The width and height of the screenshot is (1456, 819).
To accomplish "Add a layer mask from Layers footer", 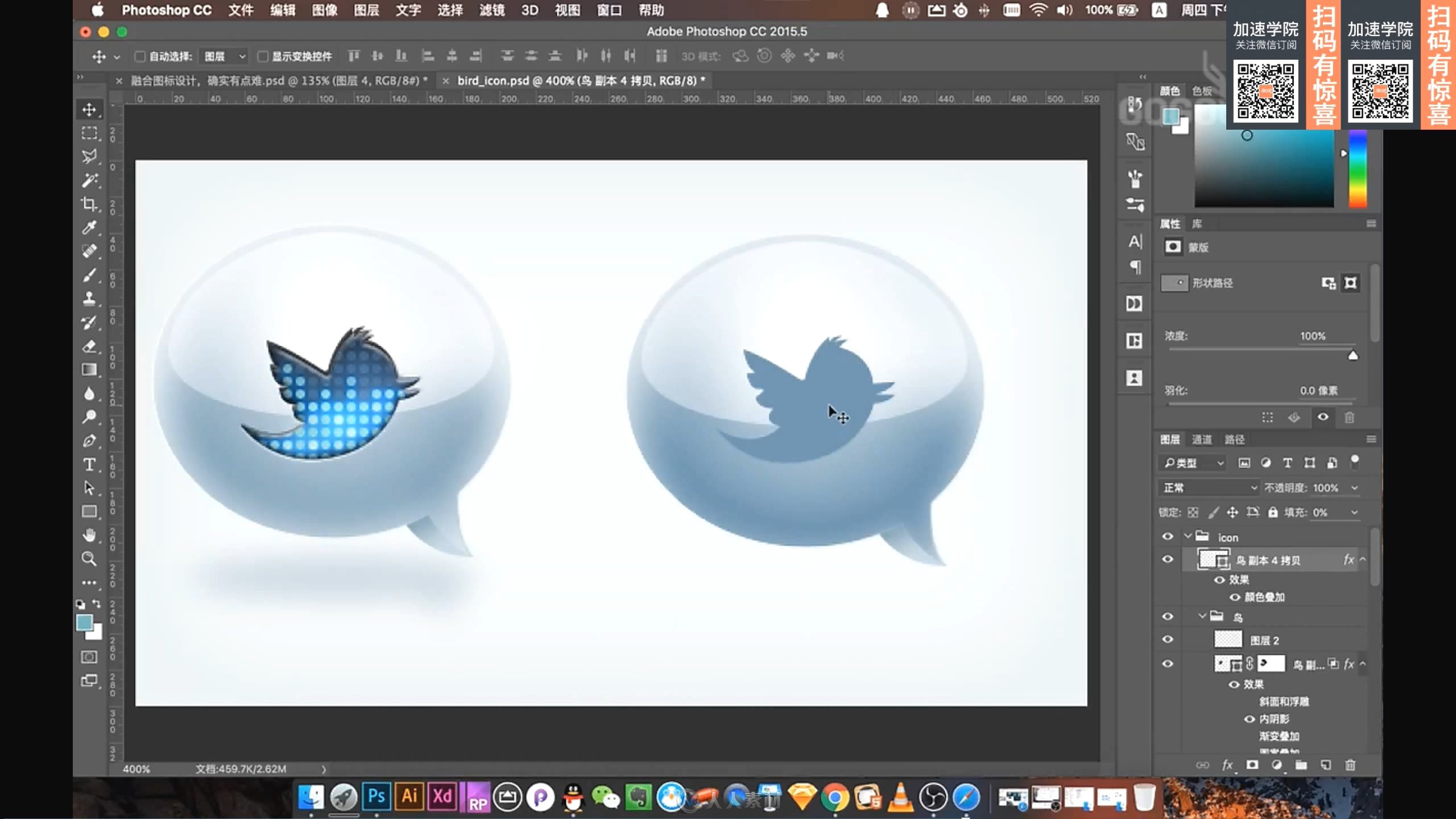I will coord(1252,765).
